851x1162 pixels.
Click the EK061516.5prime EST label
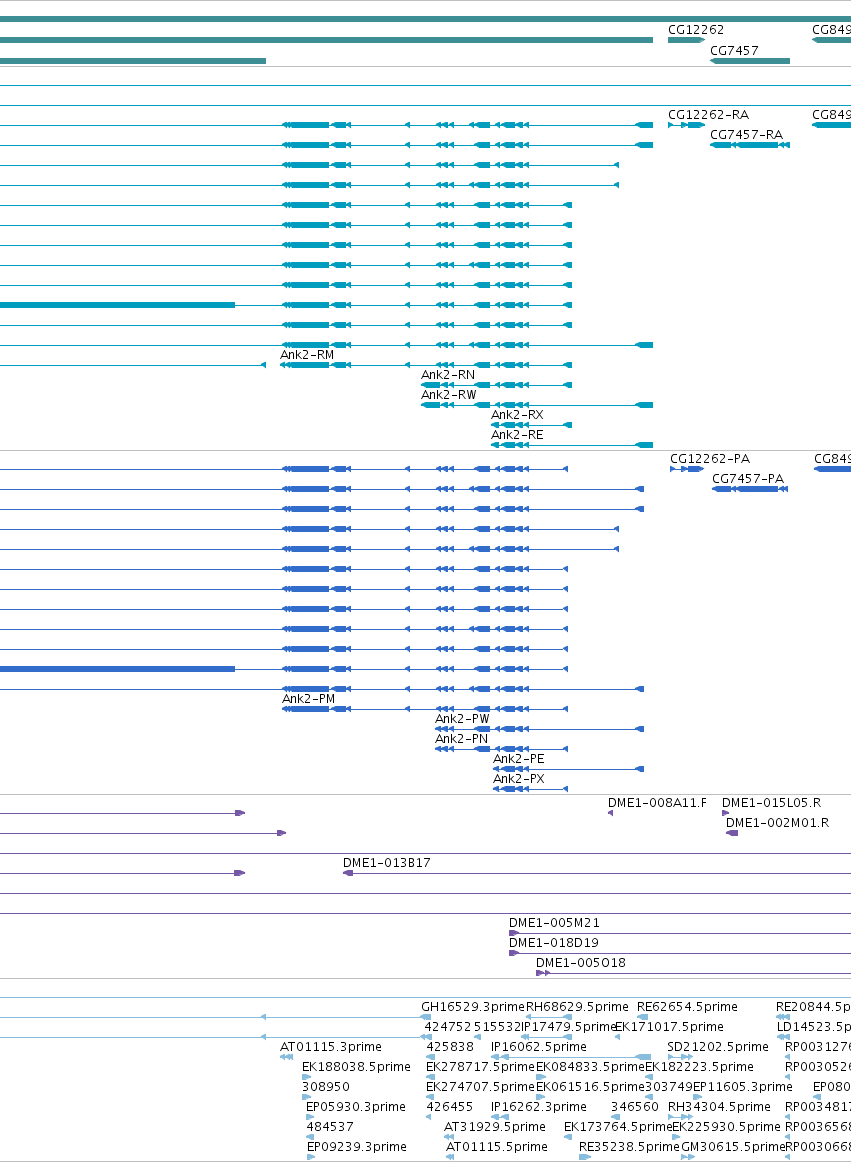coord(590,1086)
